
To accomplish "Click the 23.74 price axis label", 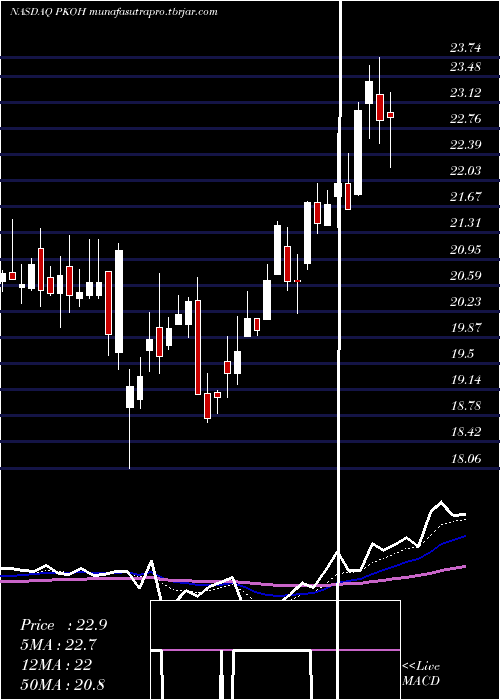I will point(466,48).
